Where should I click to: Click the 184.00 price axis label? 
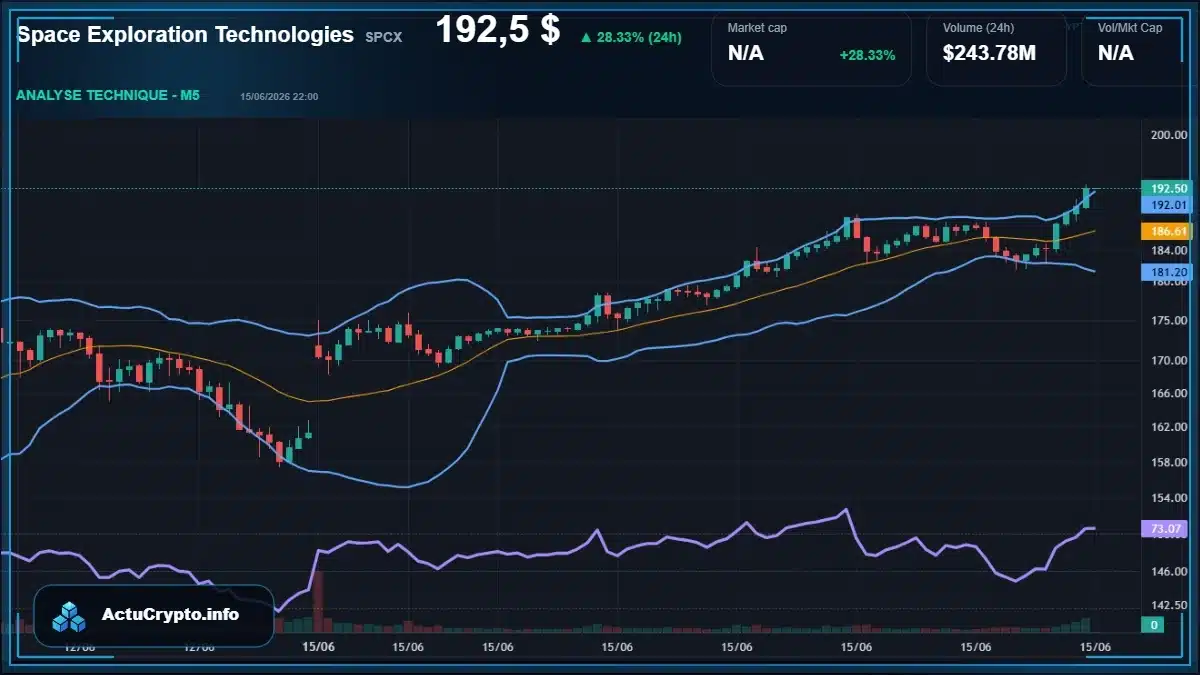(1168, 250)
